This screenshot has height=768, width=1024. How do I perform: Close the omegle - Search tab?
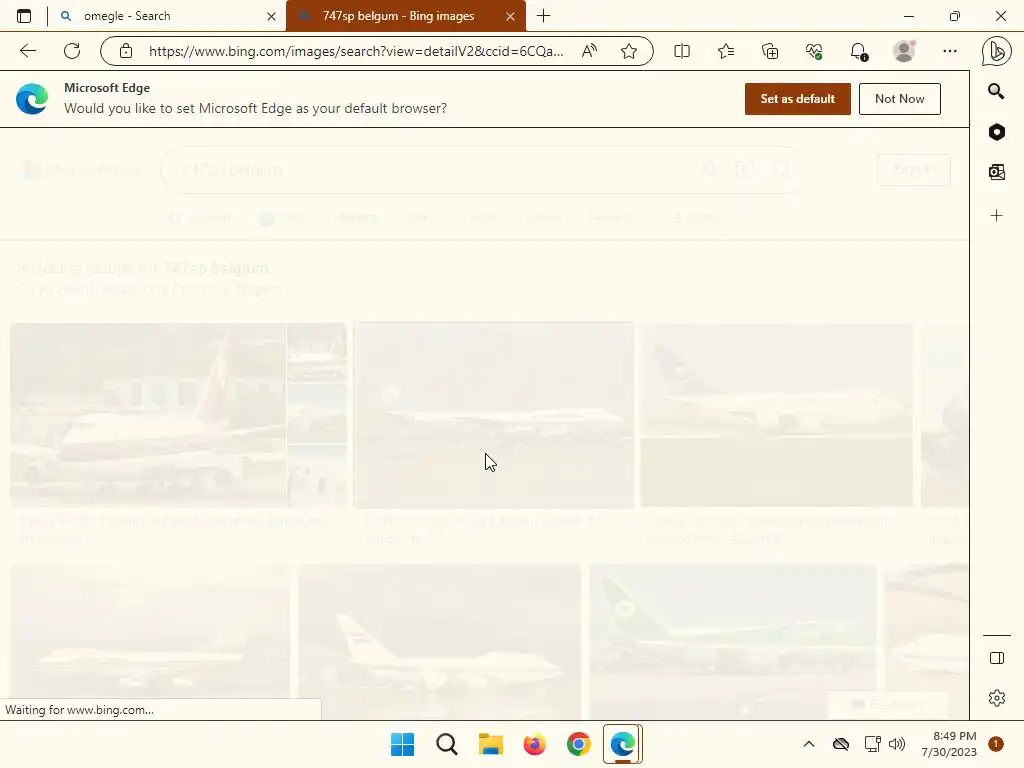click(272, 16)
